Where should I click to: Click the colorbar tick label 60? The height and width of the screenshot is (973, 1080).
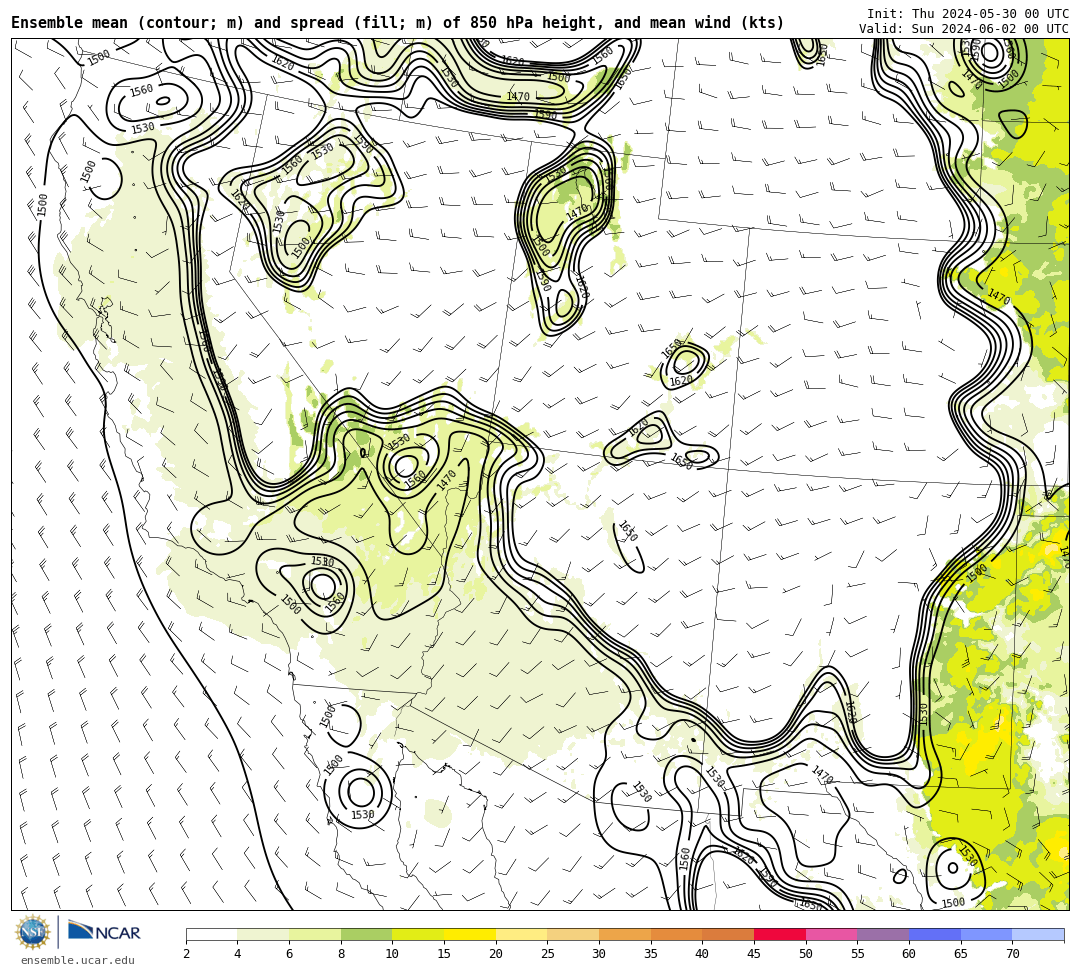(x=909, y=954)
